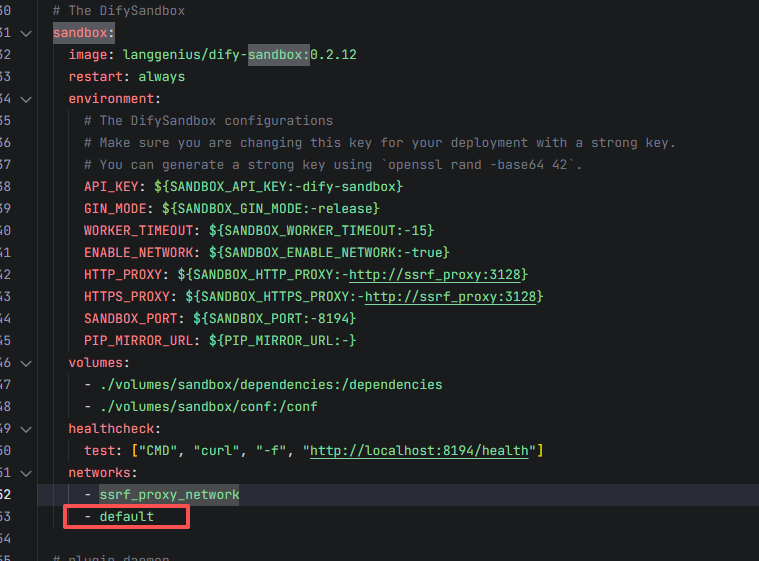Click the volumes: key
759x561 pixels.
(x=99, y=363)
